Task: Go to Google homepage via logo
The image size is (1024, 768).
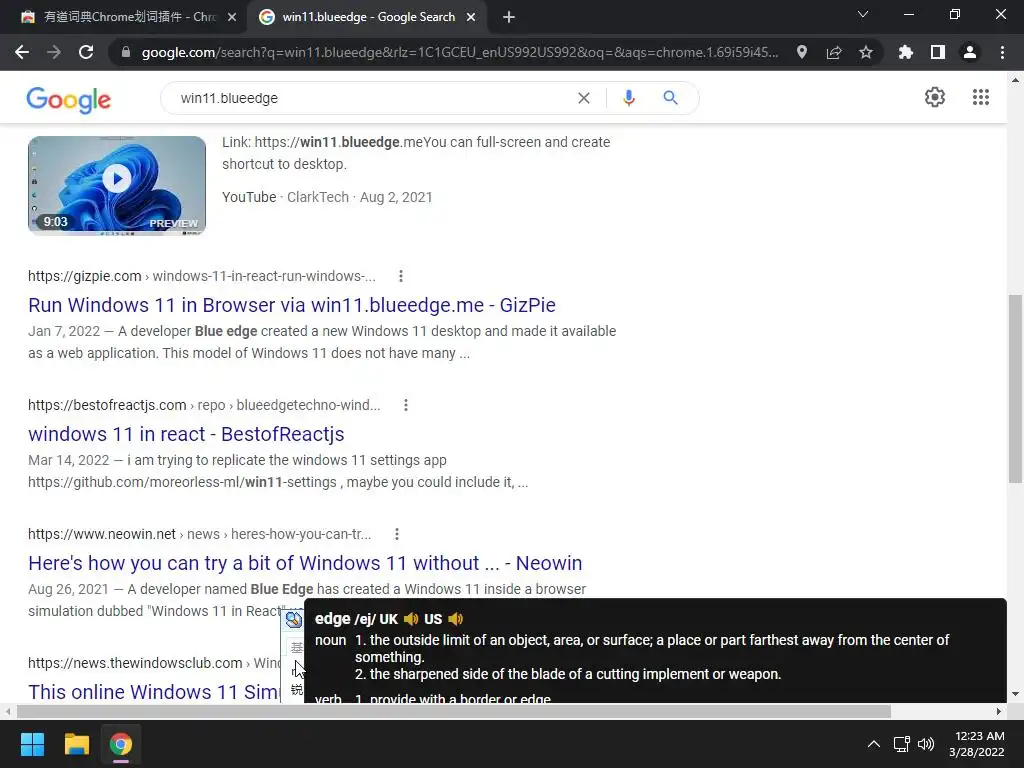Action: click(x=69, y=99)
